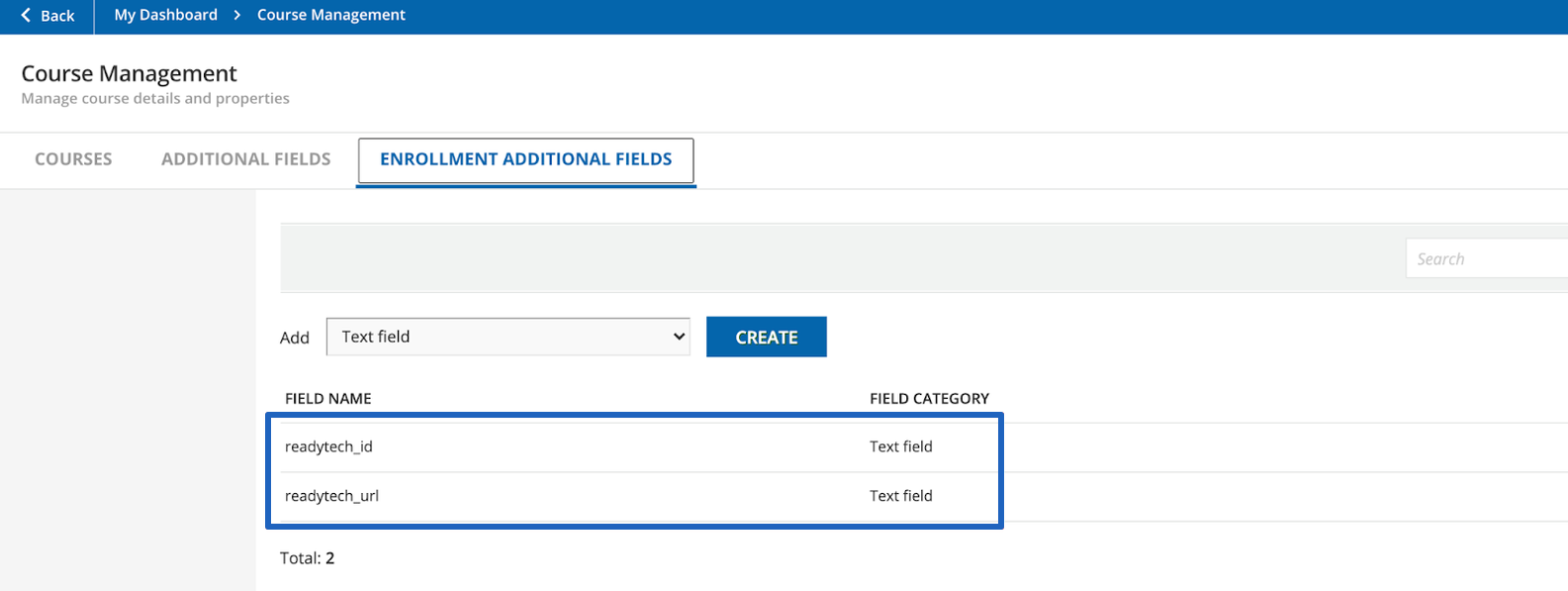Switch to the ADDITIONAL FIELDS tab
This screenshot has width=1568, height=591.
click(x=244, y=159)
